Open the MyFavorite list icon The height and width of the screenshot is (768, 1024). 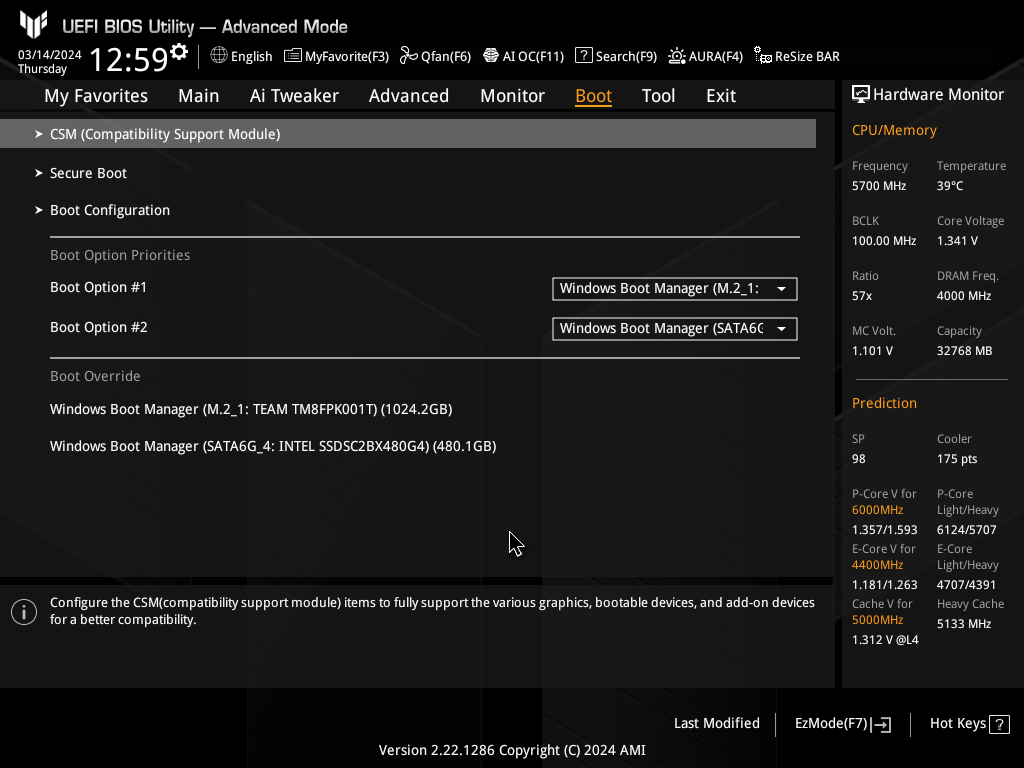(x=293, y=56)
